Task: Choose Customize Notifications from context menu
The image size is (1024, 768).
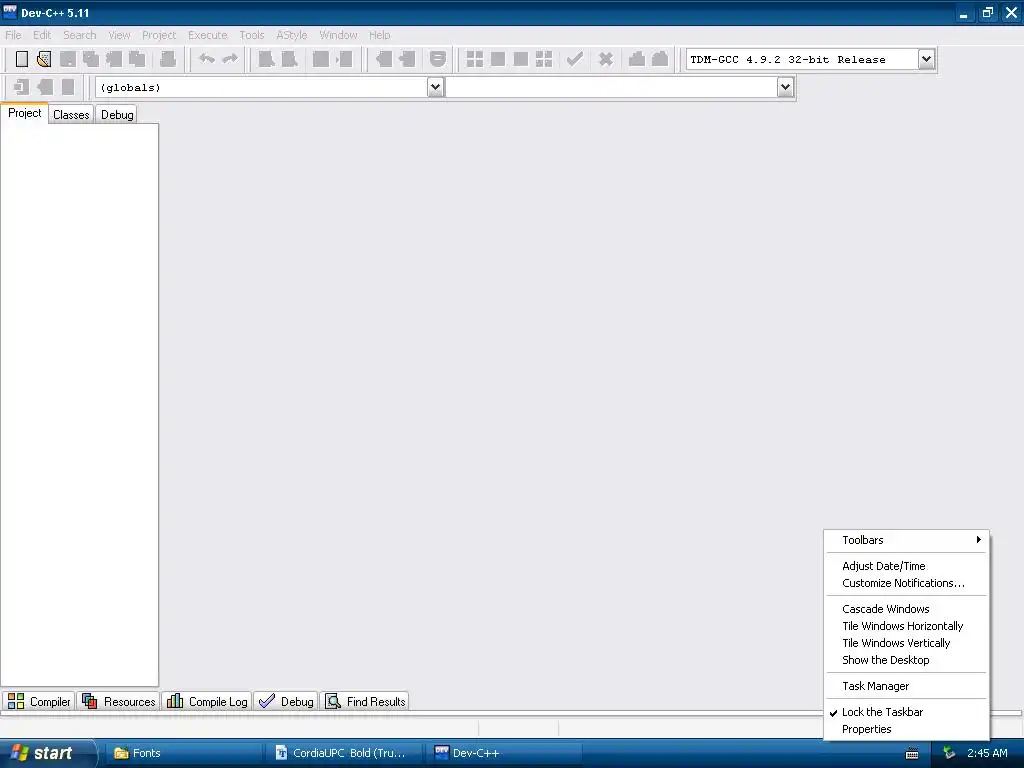Action: [907, 583]
